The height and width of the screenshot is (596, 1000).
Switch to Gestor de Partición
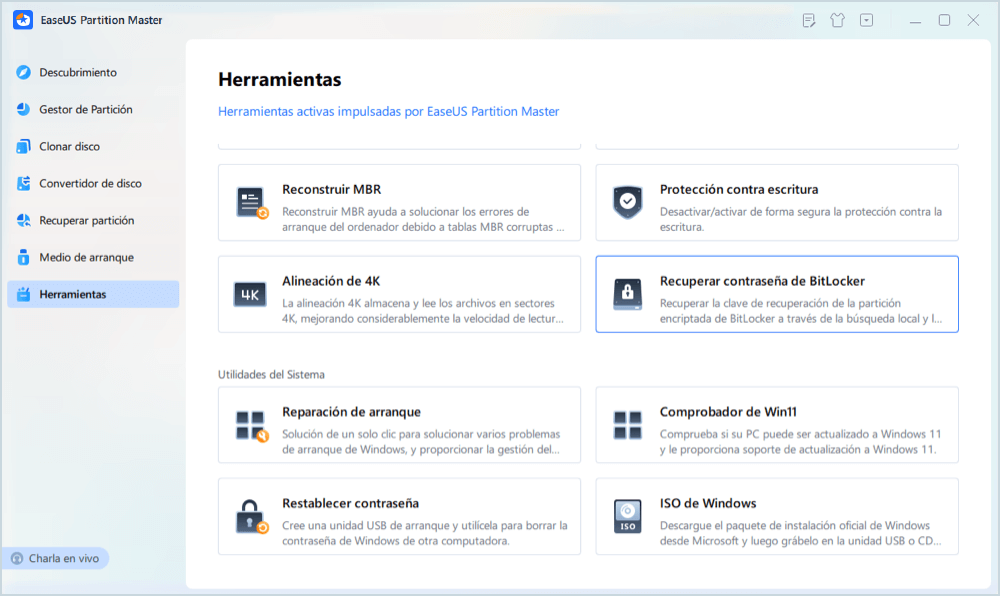(93, 109)
